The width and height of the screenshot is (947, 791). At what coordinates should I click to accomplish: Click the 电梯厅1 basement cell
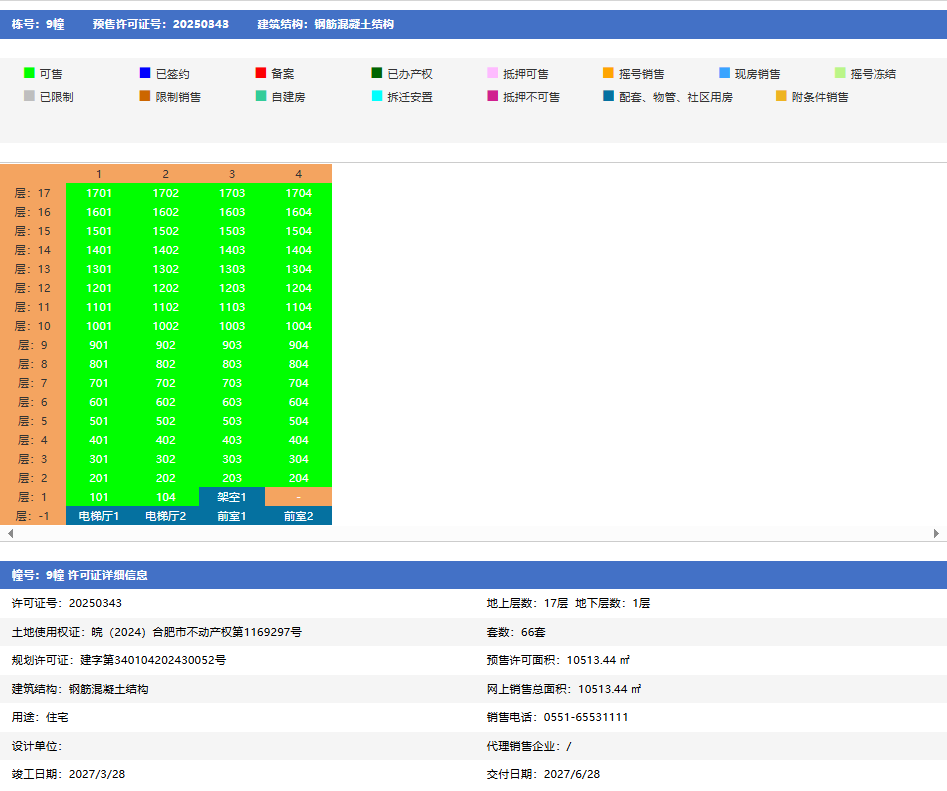coord(99,516)
